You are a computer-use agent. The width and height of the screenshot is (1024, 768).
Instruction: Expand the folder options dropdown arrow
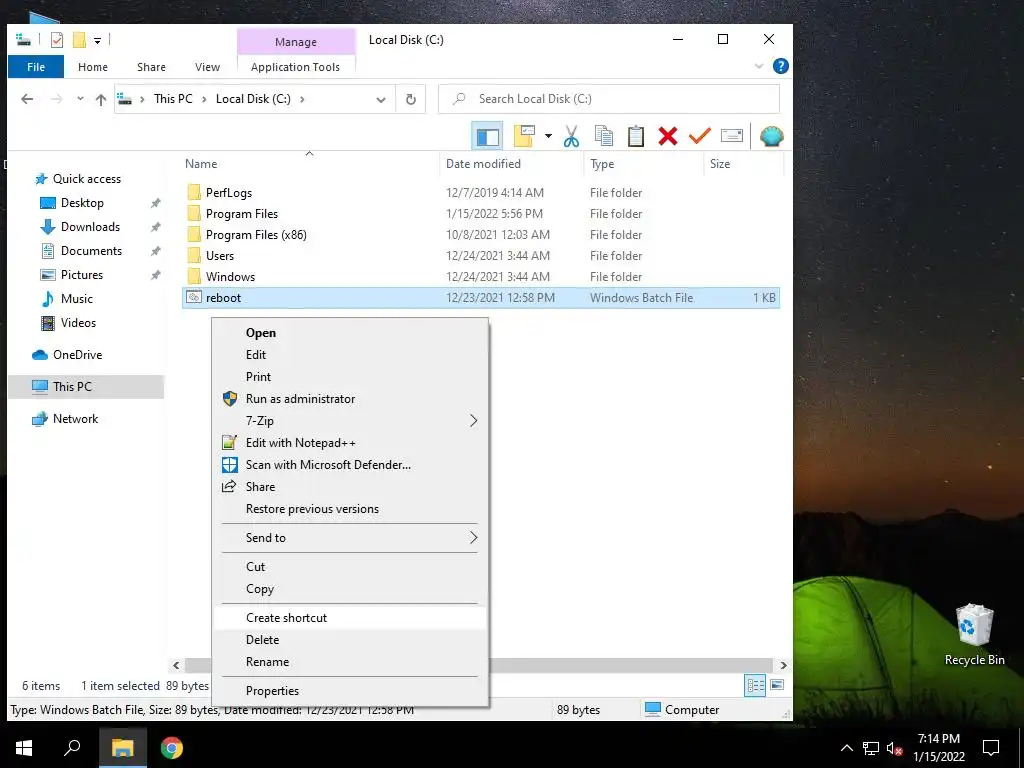click(x=548, y=136)
